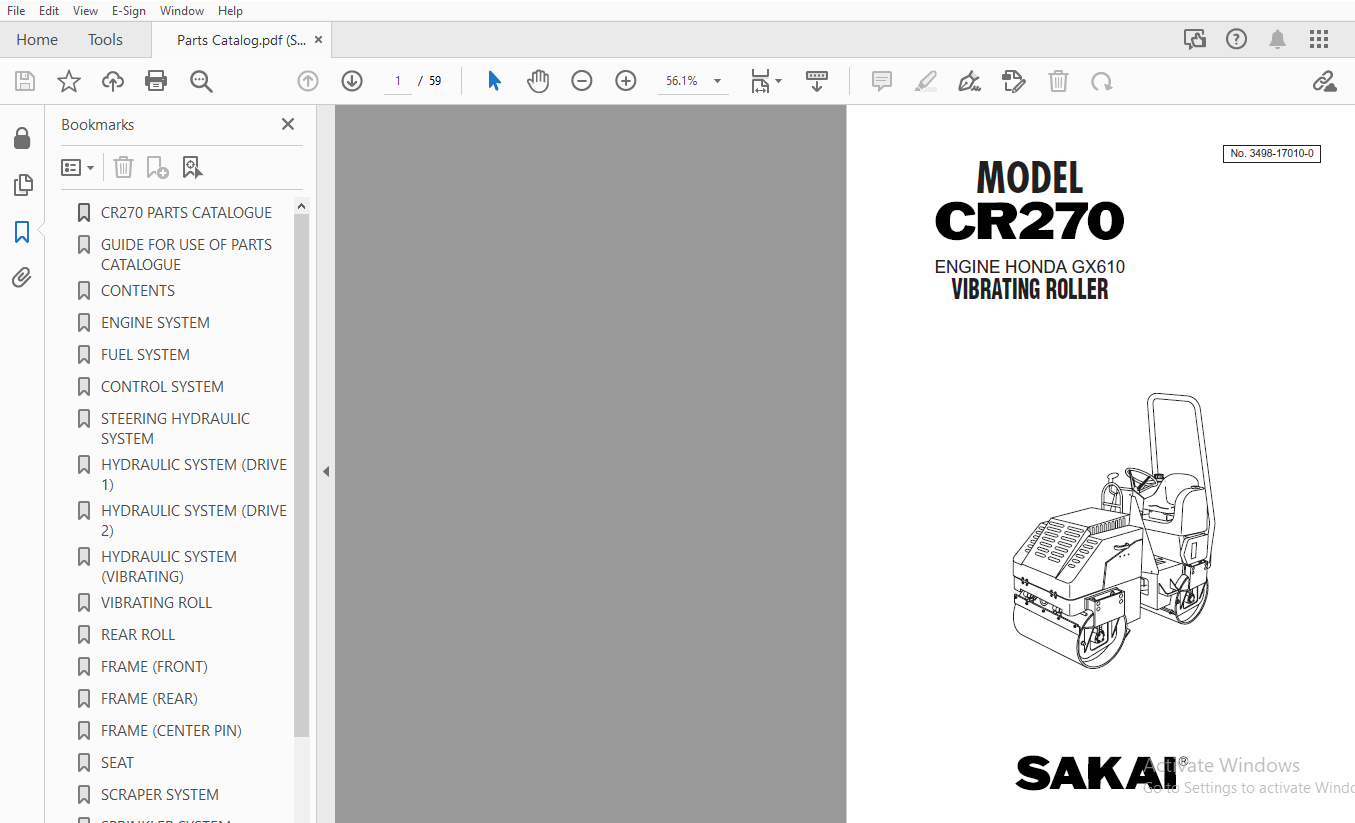
Task: Open the Help question mark icon
Action: pos(1237,40)
